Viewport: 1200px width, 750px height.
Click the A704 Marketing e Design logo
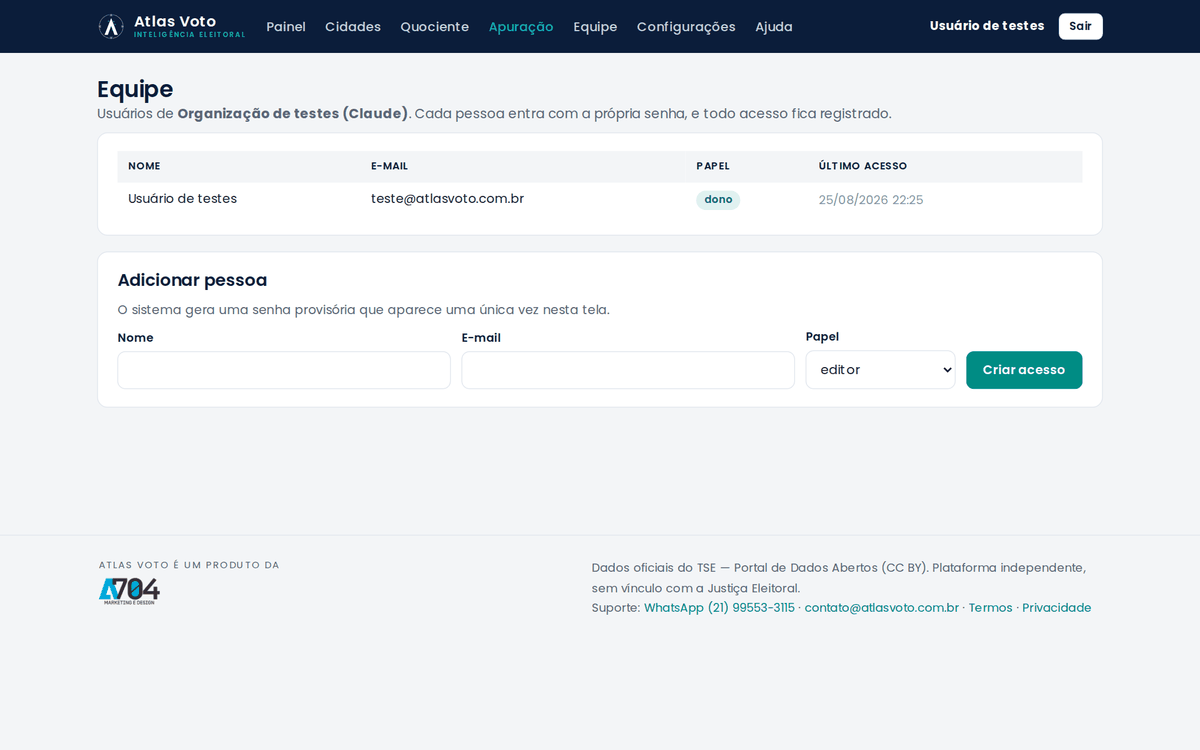[x=129, y=591]
